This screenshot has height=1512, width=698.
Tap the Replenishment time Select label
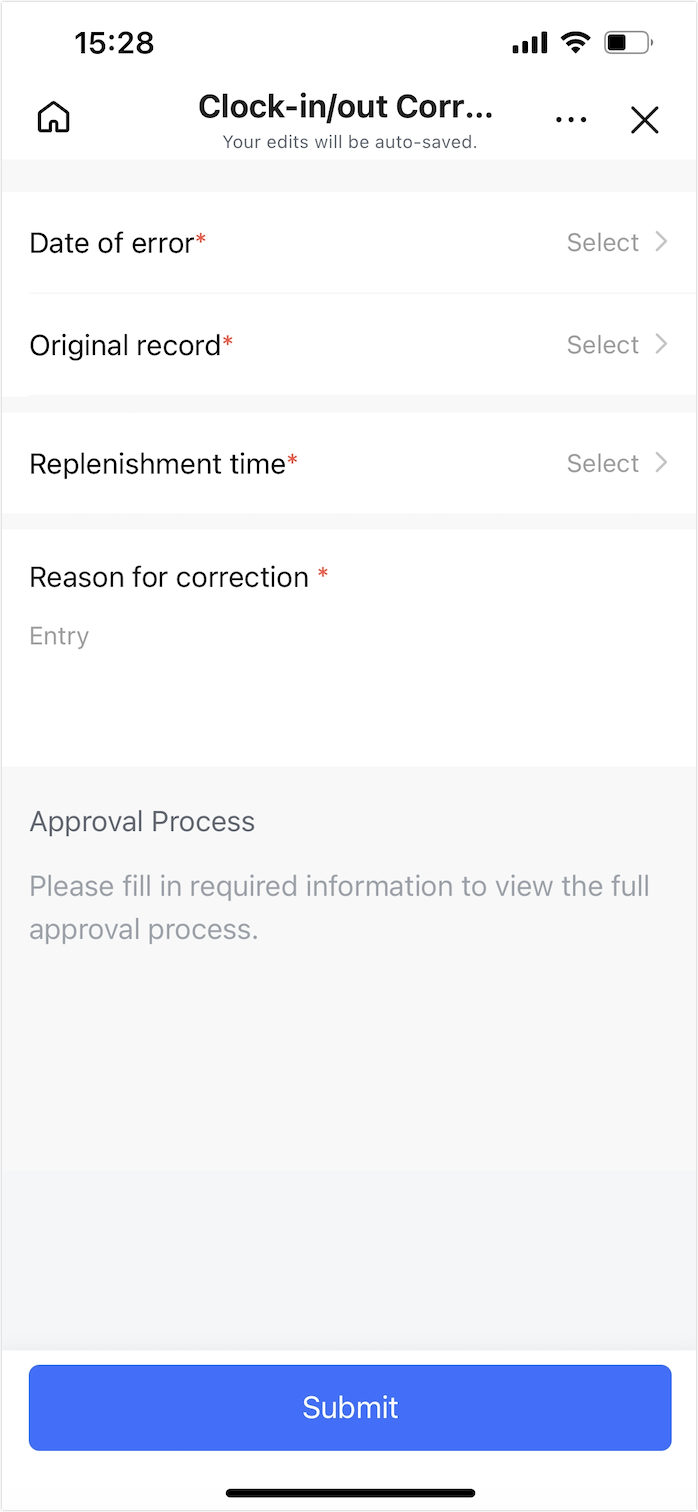[x=603, y=463]
